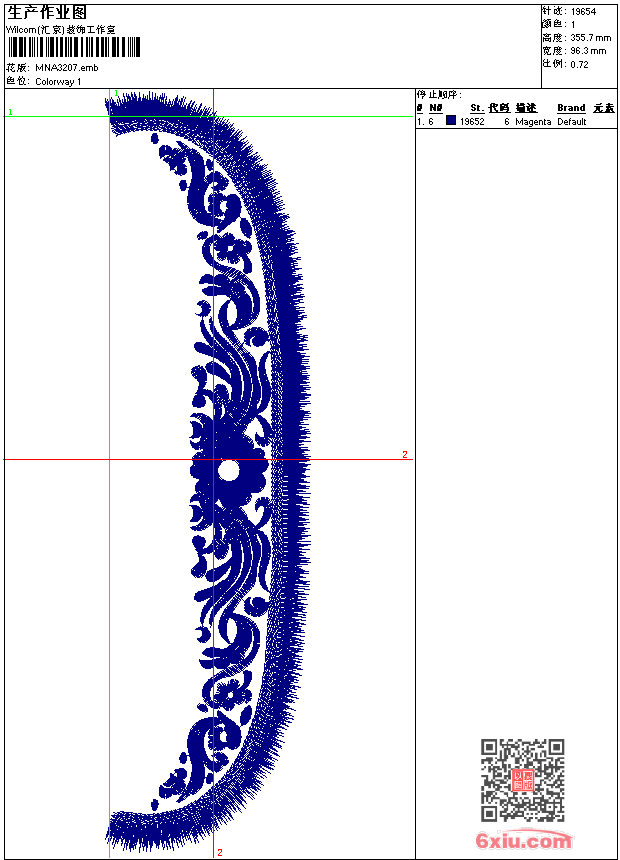The width and height of the screenshot is (620, 860).
Task: Click the N# column header
Action: click(x=436, y=108)
